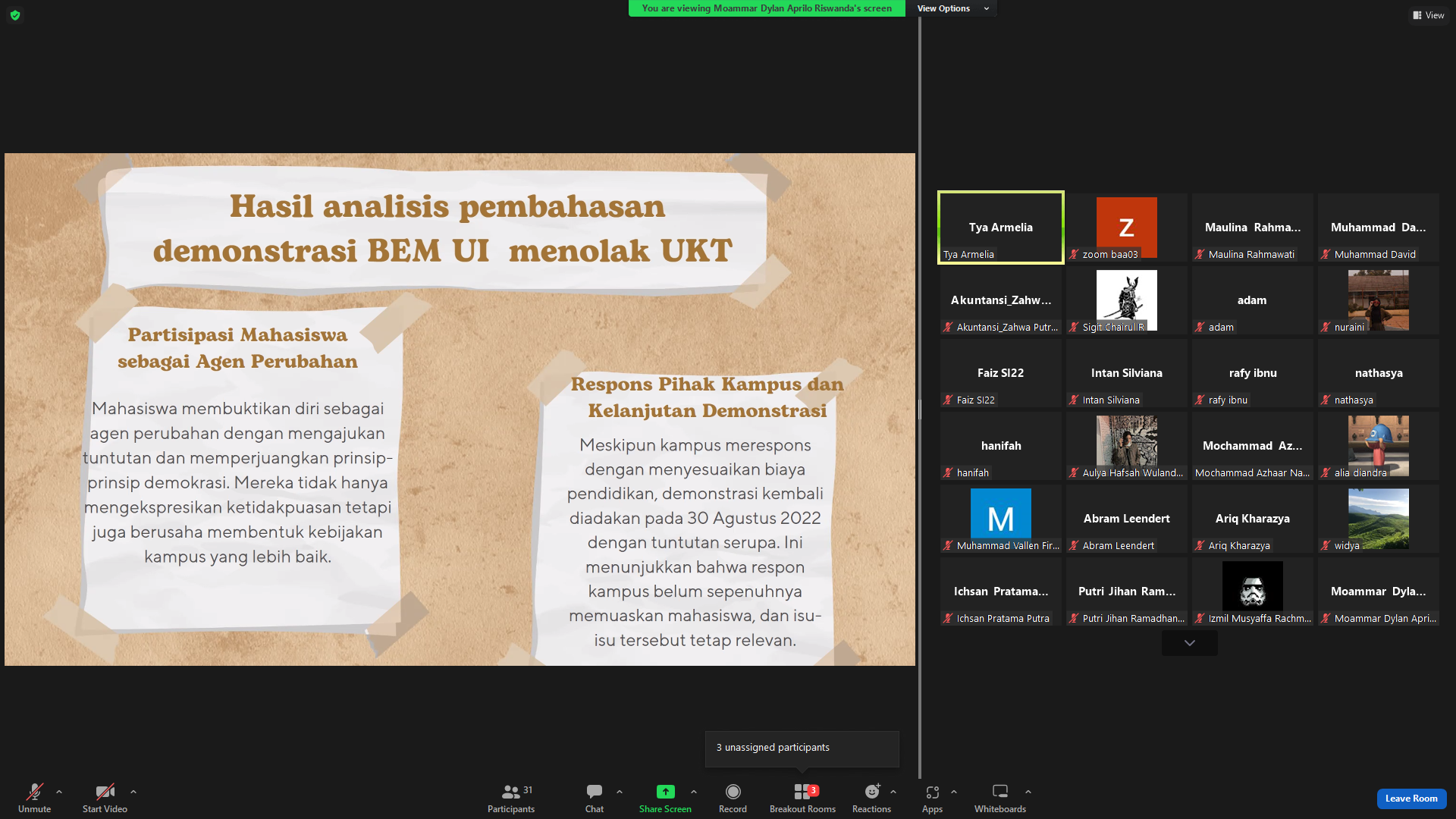Click the muted mic icon beside rafy ibnu
This screenshot has height=819, width=1456.
(1200, 400)
